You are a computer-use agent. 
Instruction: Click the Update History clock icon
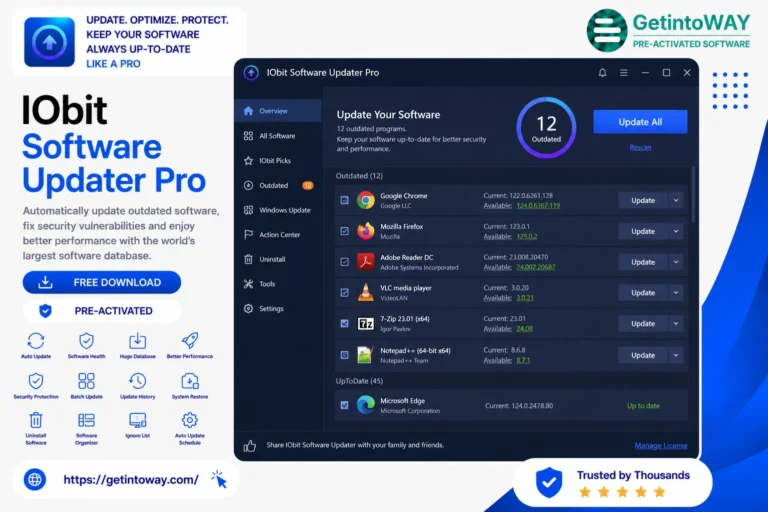click(x=138, y=381)
